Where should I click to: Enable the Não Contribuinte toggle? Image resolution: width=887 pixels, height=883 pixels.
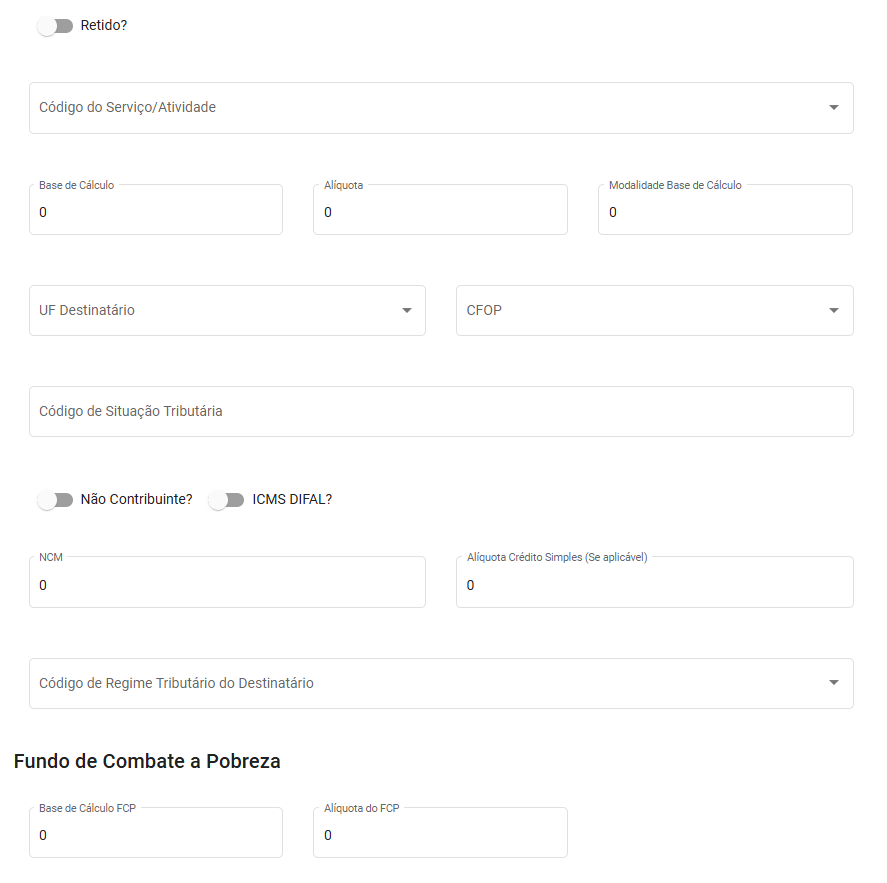pos(55,500)
